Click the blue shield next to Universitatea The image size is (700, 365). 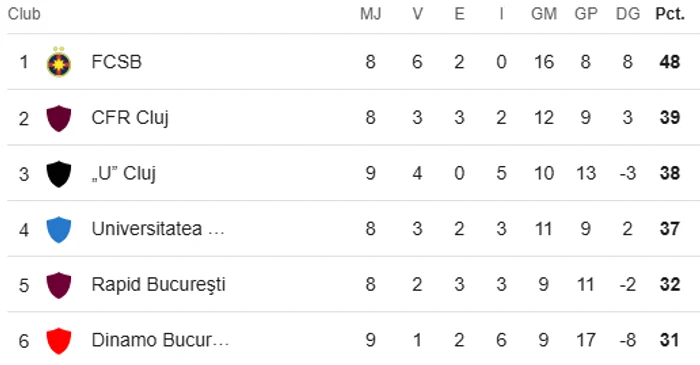[59, 229]
